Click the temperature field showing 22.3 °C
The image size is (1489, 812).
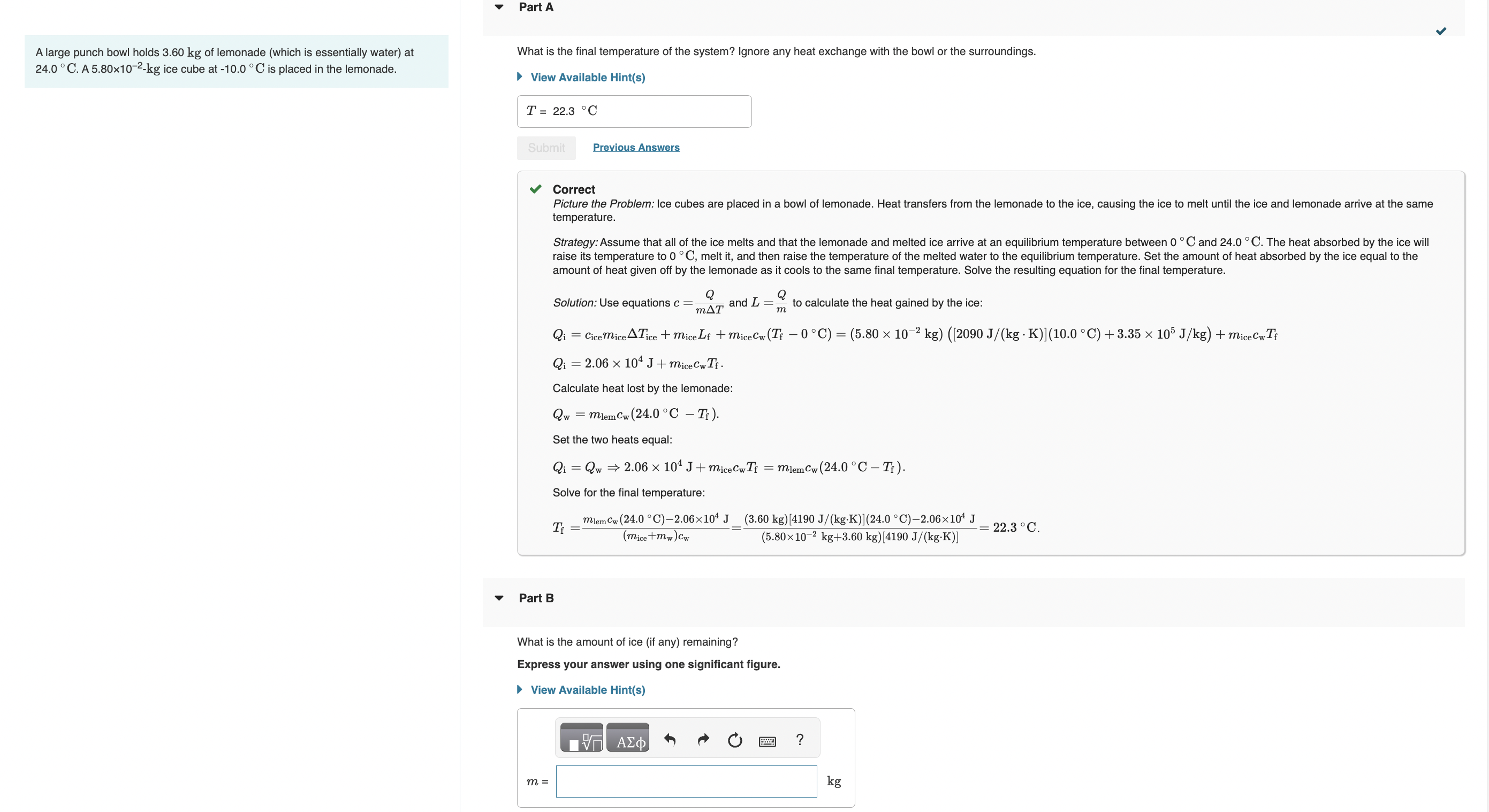(634, 111)
